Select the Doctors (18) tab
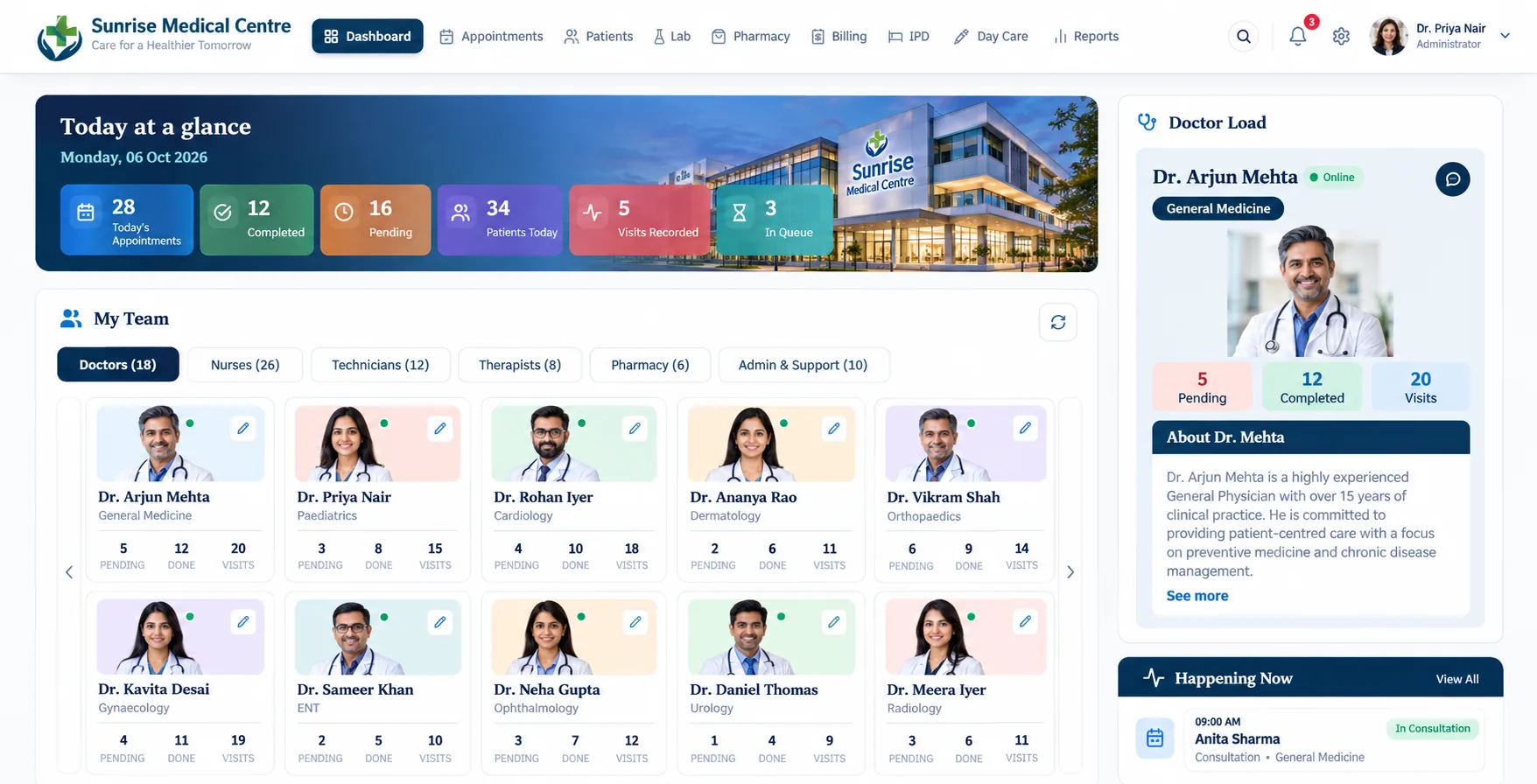 [x=118, y=365]
